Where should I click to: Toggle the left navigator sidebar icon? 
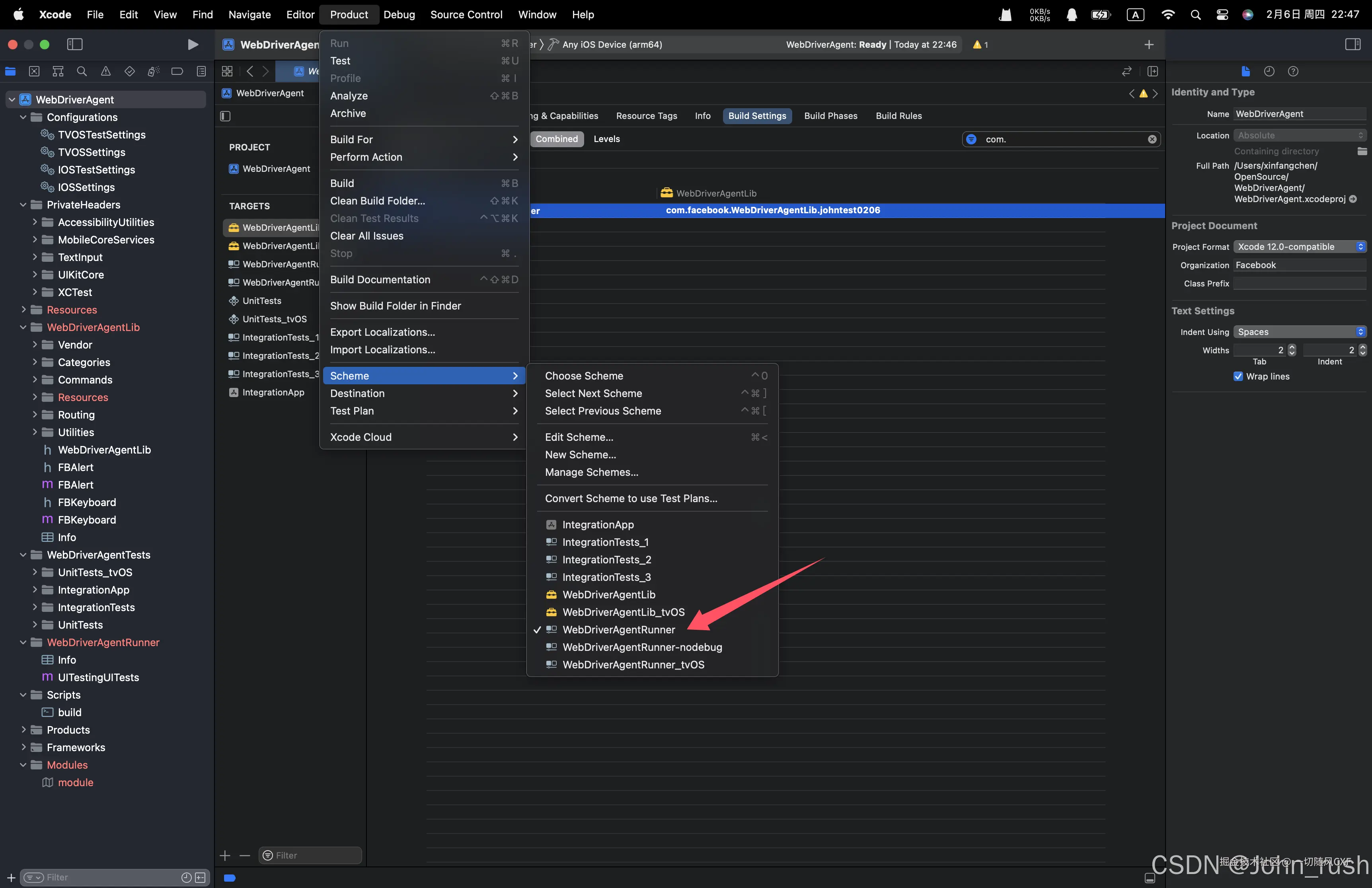(75, 45)
